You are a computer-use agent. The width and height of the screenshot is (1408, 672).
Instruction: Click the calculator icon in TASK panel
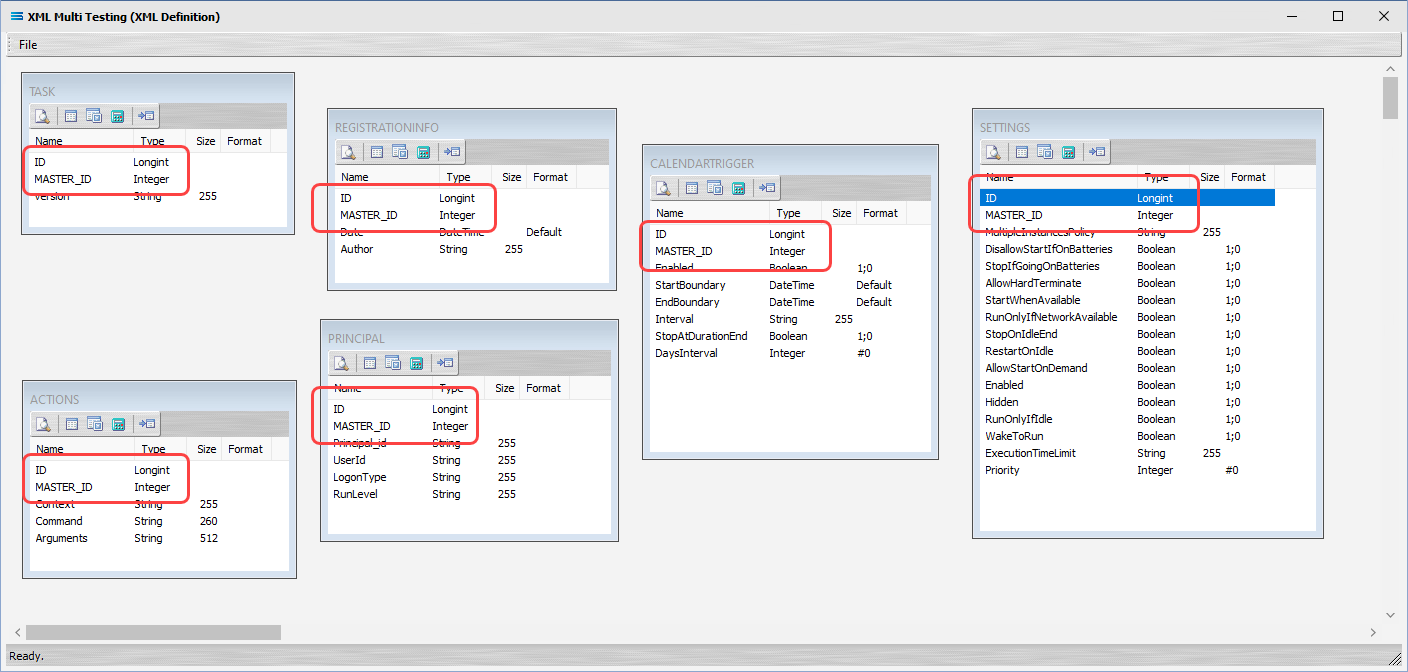pos(118,116)
